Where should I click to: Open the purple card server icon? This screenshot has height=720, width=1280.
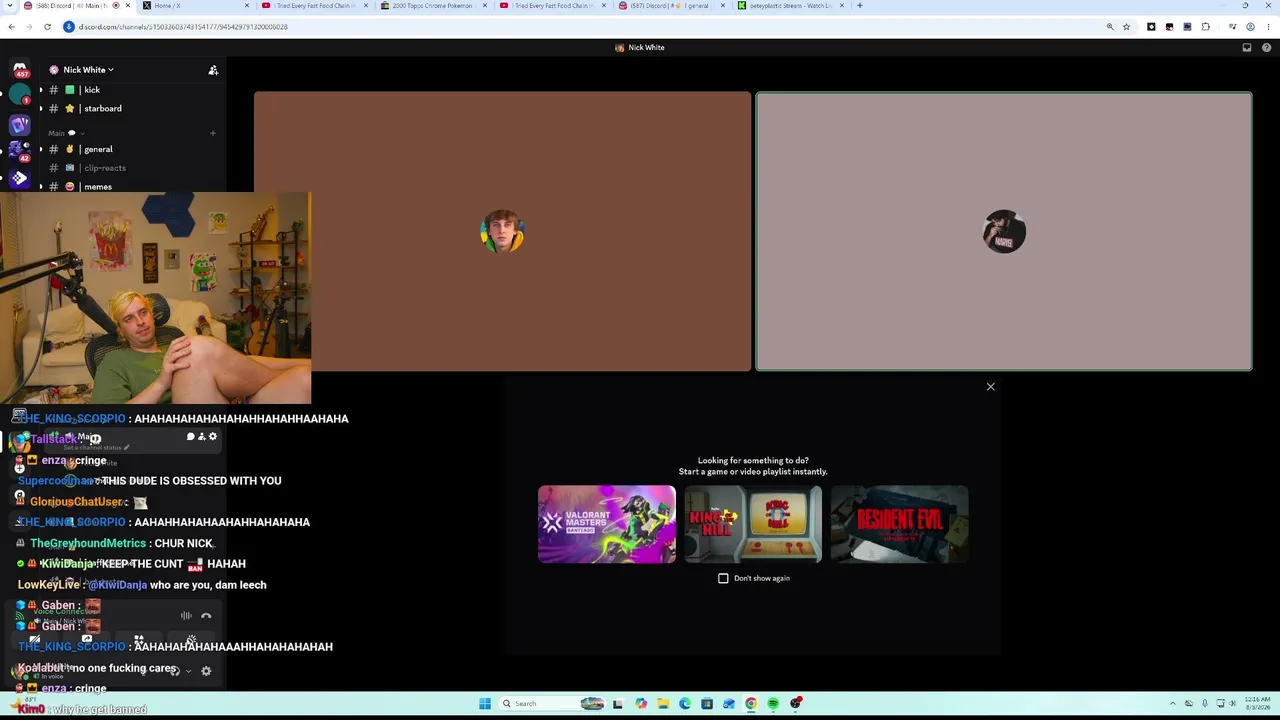19,125
